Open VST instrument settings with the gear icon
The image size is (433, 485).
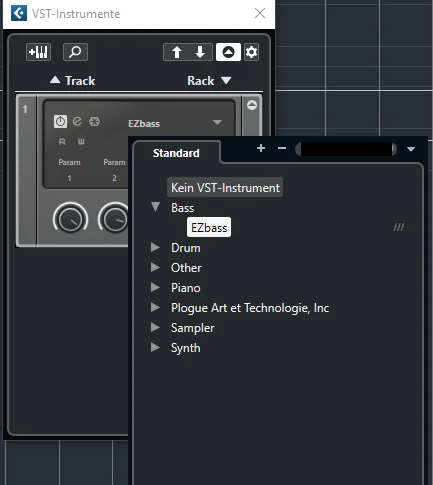pos(251,52)
